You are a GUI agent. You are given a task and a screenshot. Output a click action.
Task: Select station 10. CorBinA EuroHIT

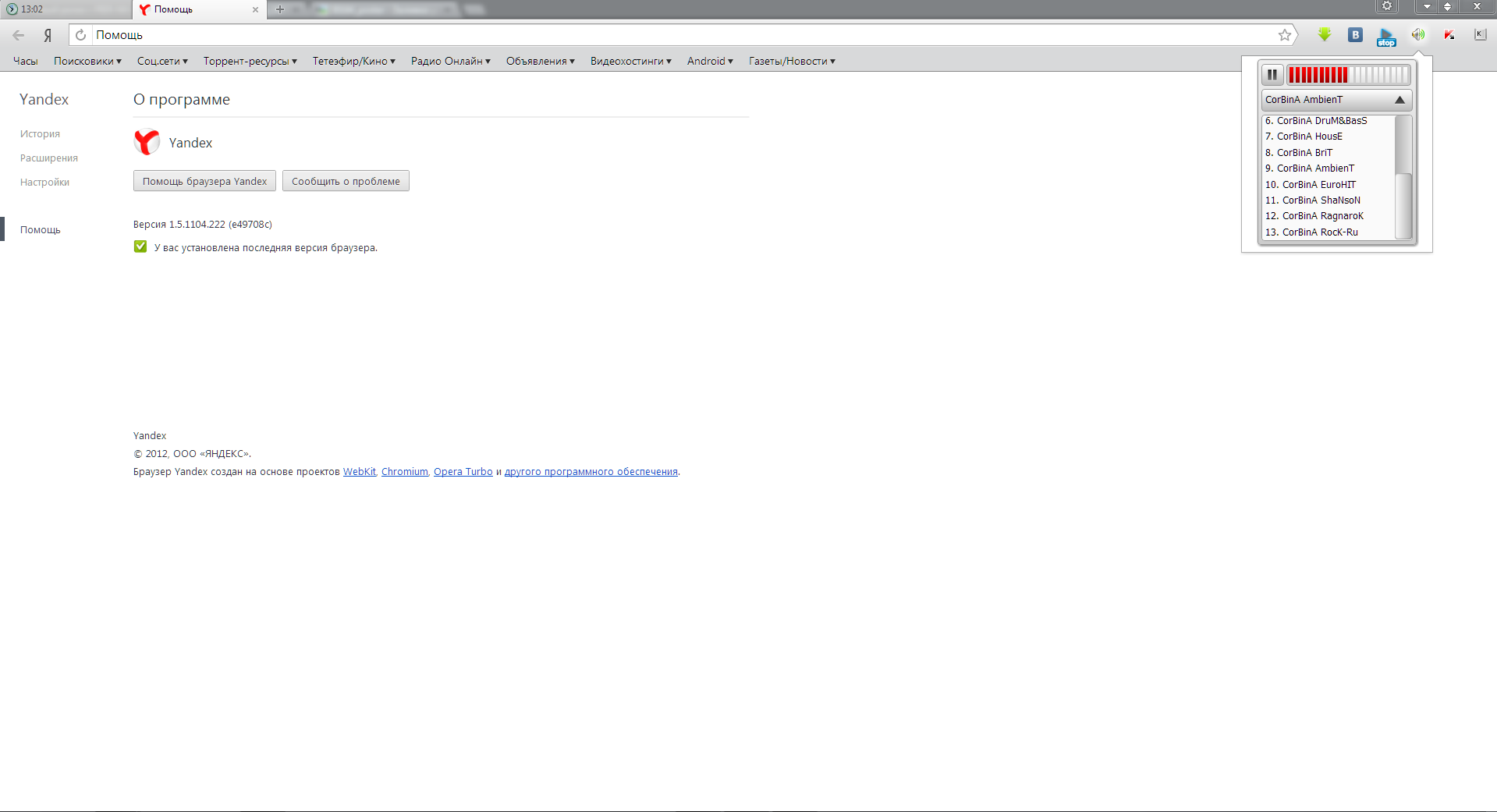[x=1328, y=185]
